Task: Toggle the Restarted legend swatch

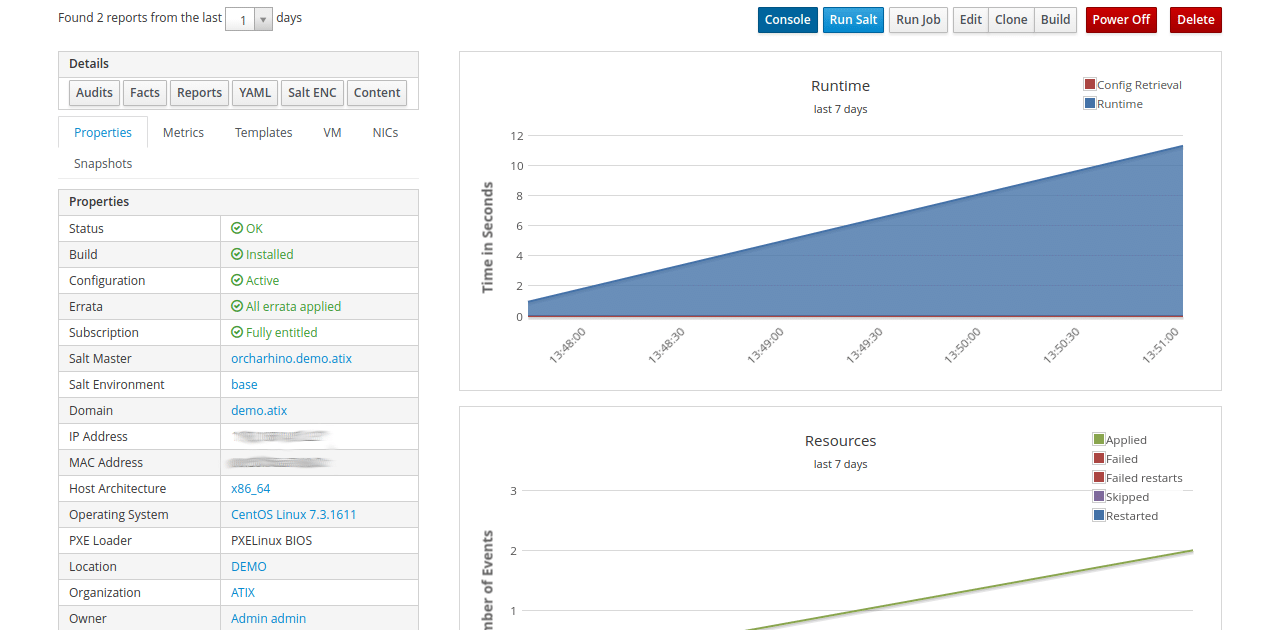Action: pyautogui.click(x=1099, y=515)
